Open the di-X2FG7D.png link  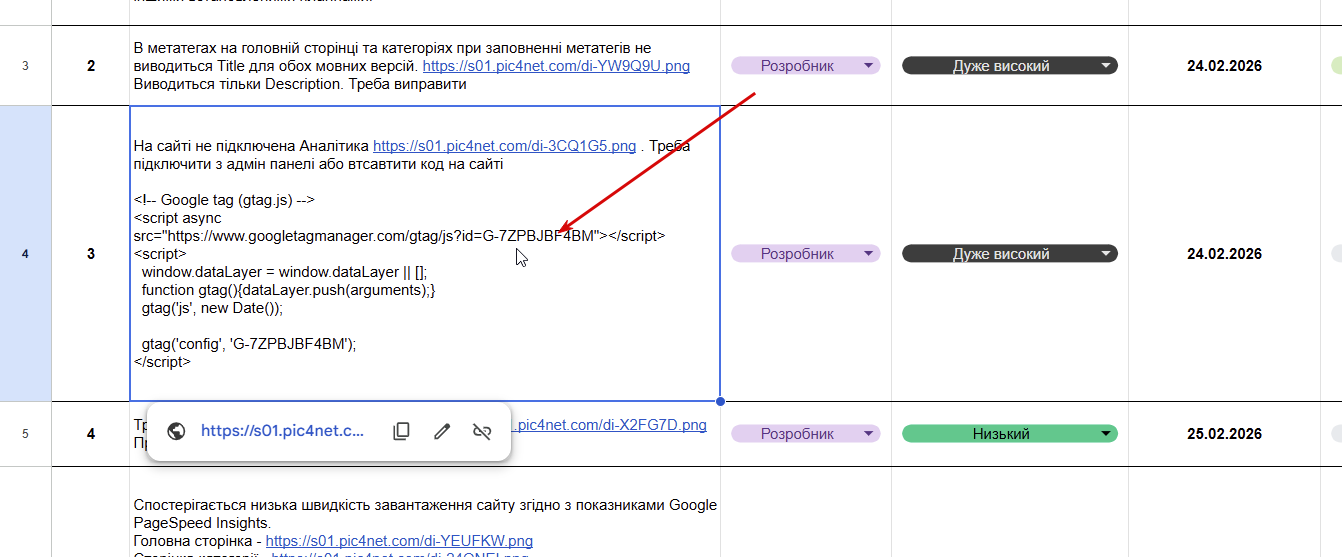(609, 425)
